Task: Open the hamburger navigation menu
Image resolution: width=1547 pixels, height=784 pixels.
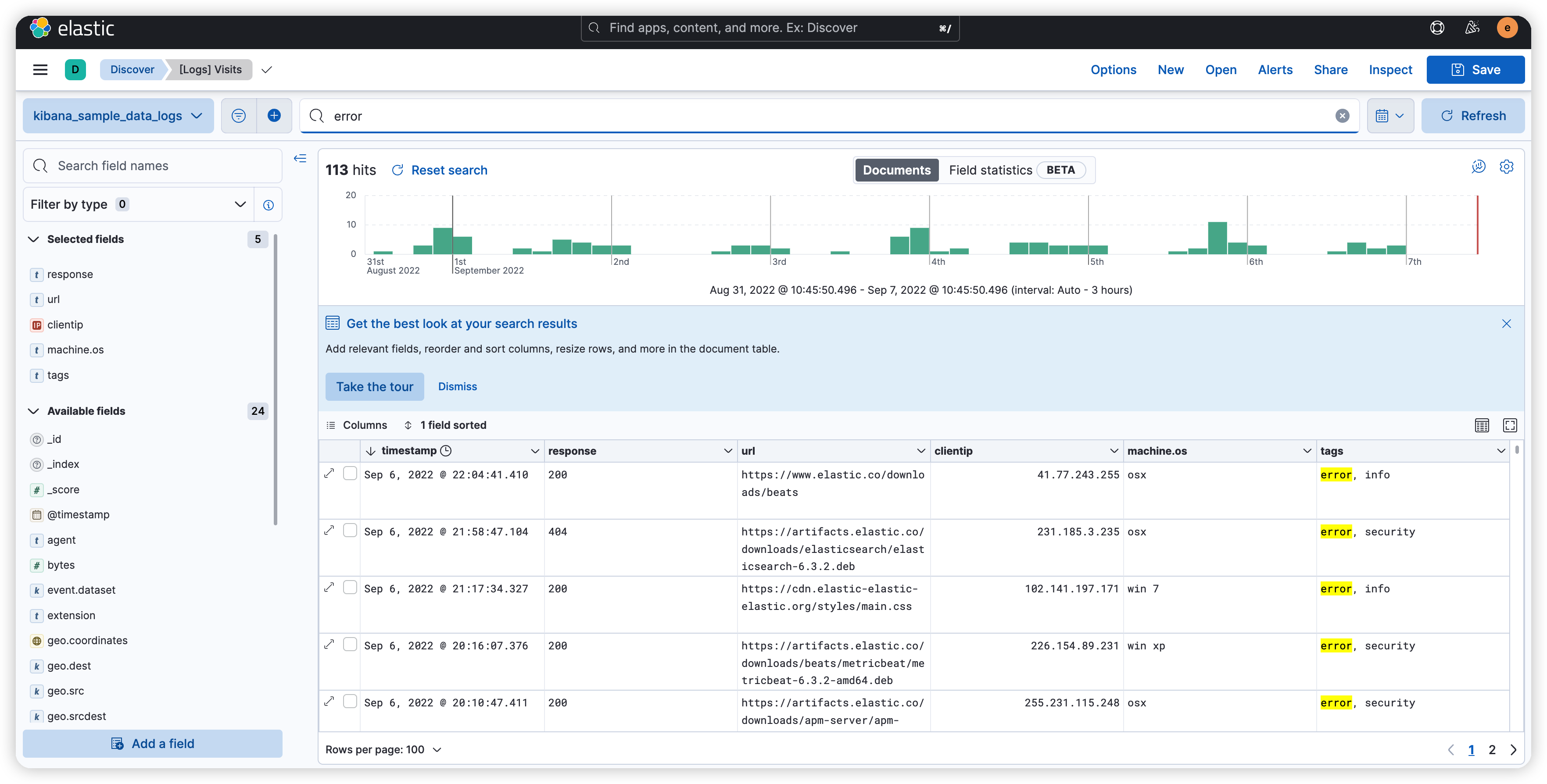Action: 40,70
